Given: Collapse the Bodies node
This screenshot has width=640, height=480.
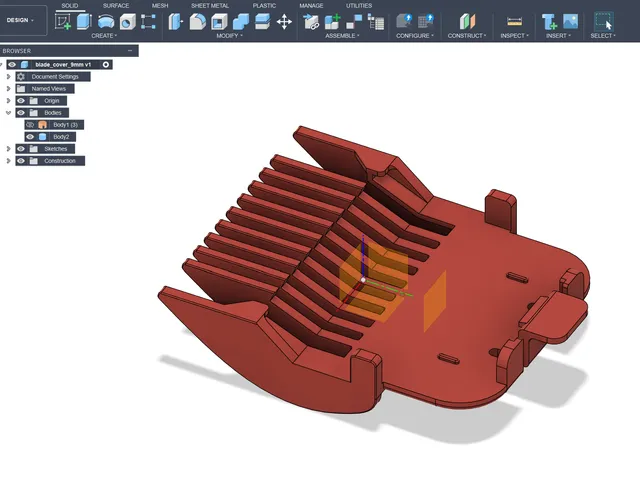Looking at the screenshot, I should point(8,113).
